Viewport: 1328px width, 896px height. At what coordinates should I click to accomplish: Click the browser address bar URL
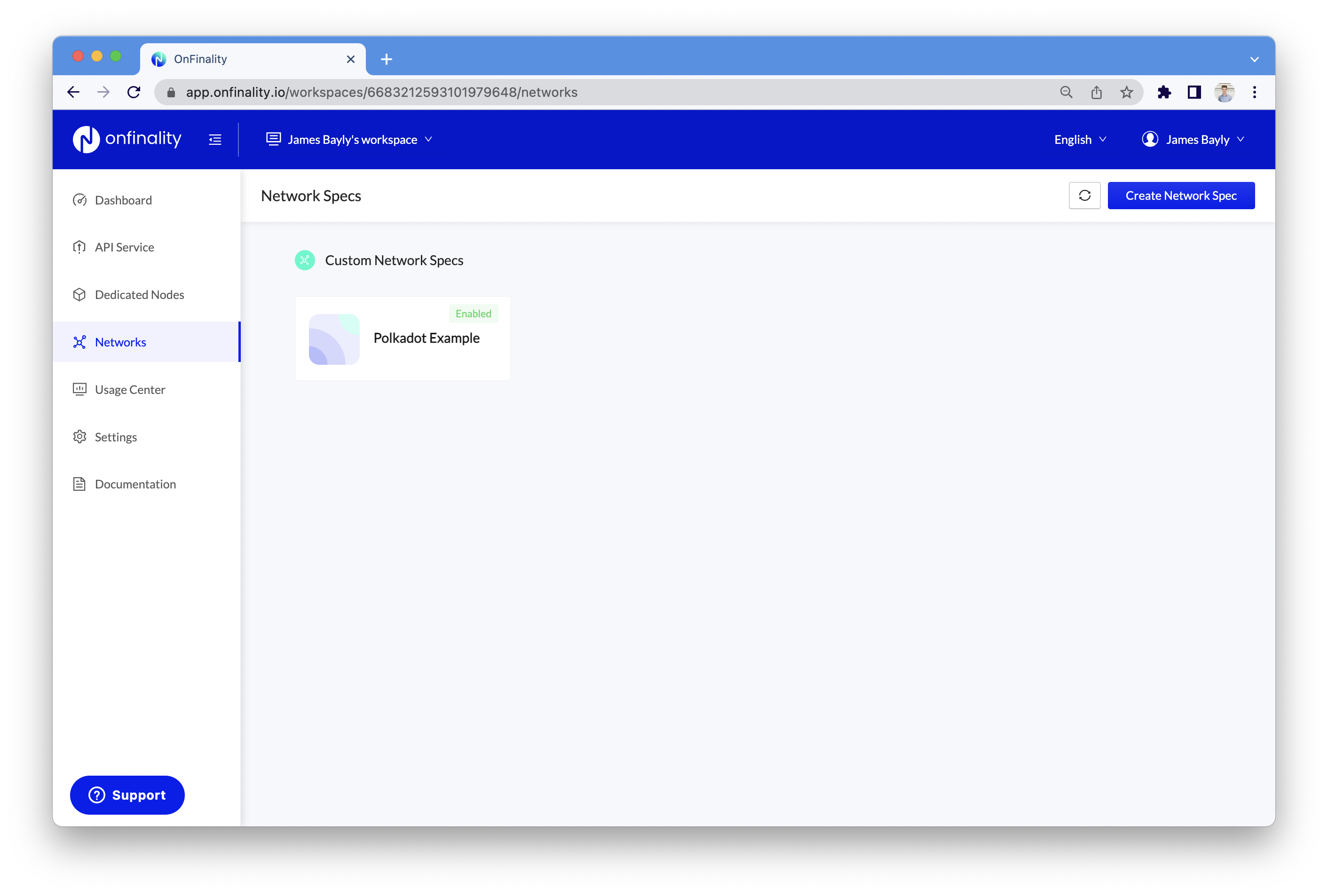point(381,93)
